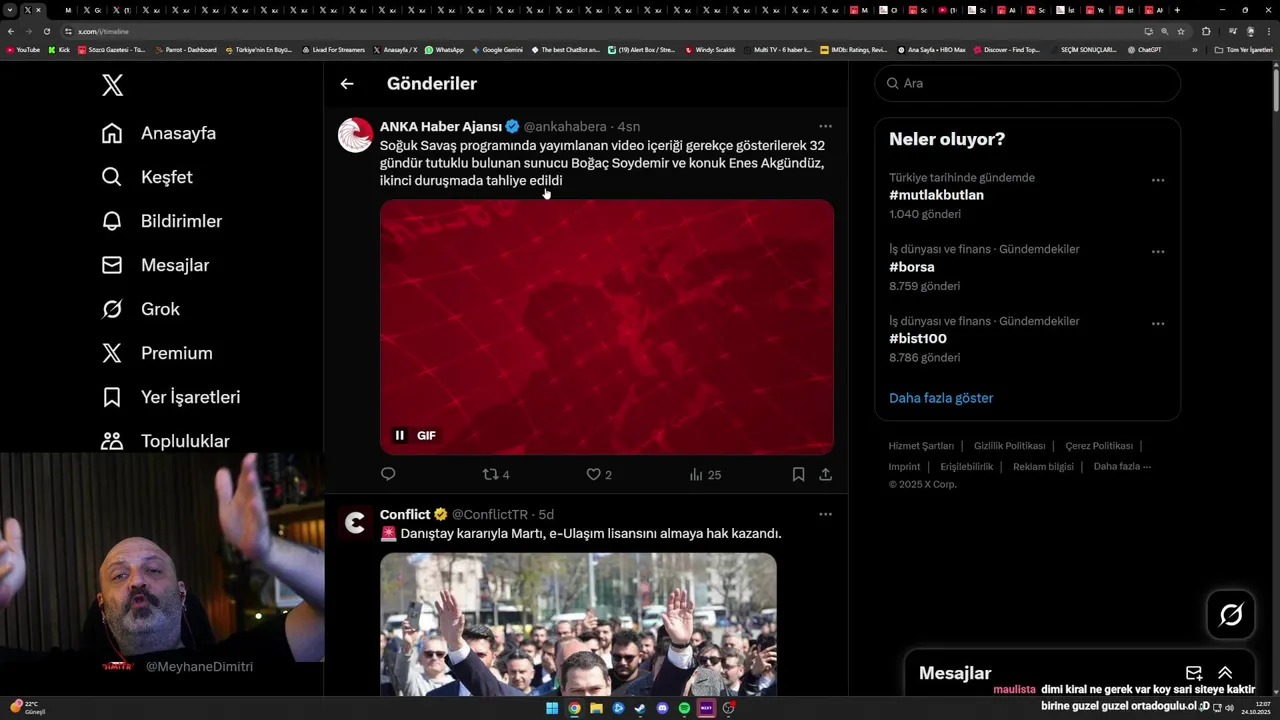1280x720 pixels.
Task: Click Daha fazla göster link
Action: [x=941, y=398]
